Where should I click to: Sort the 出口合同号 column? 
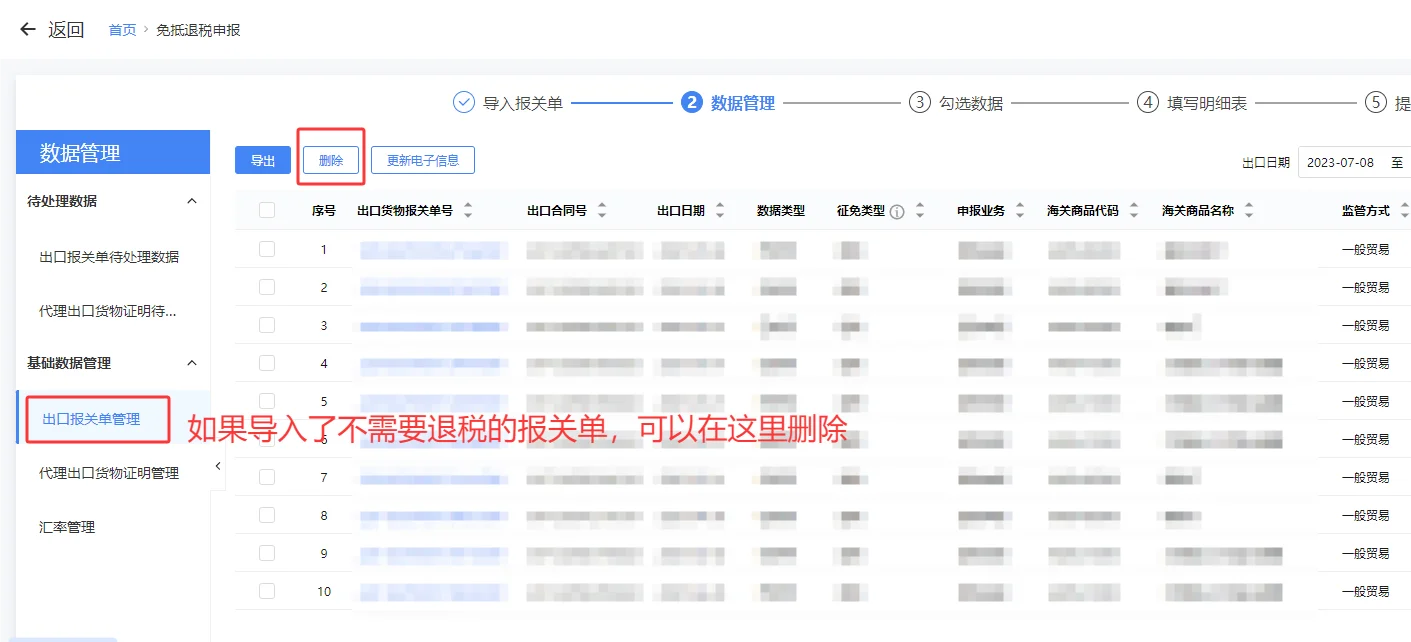pyautogui.click(x=601, y=210)
